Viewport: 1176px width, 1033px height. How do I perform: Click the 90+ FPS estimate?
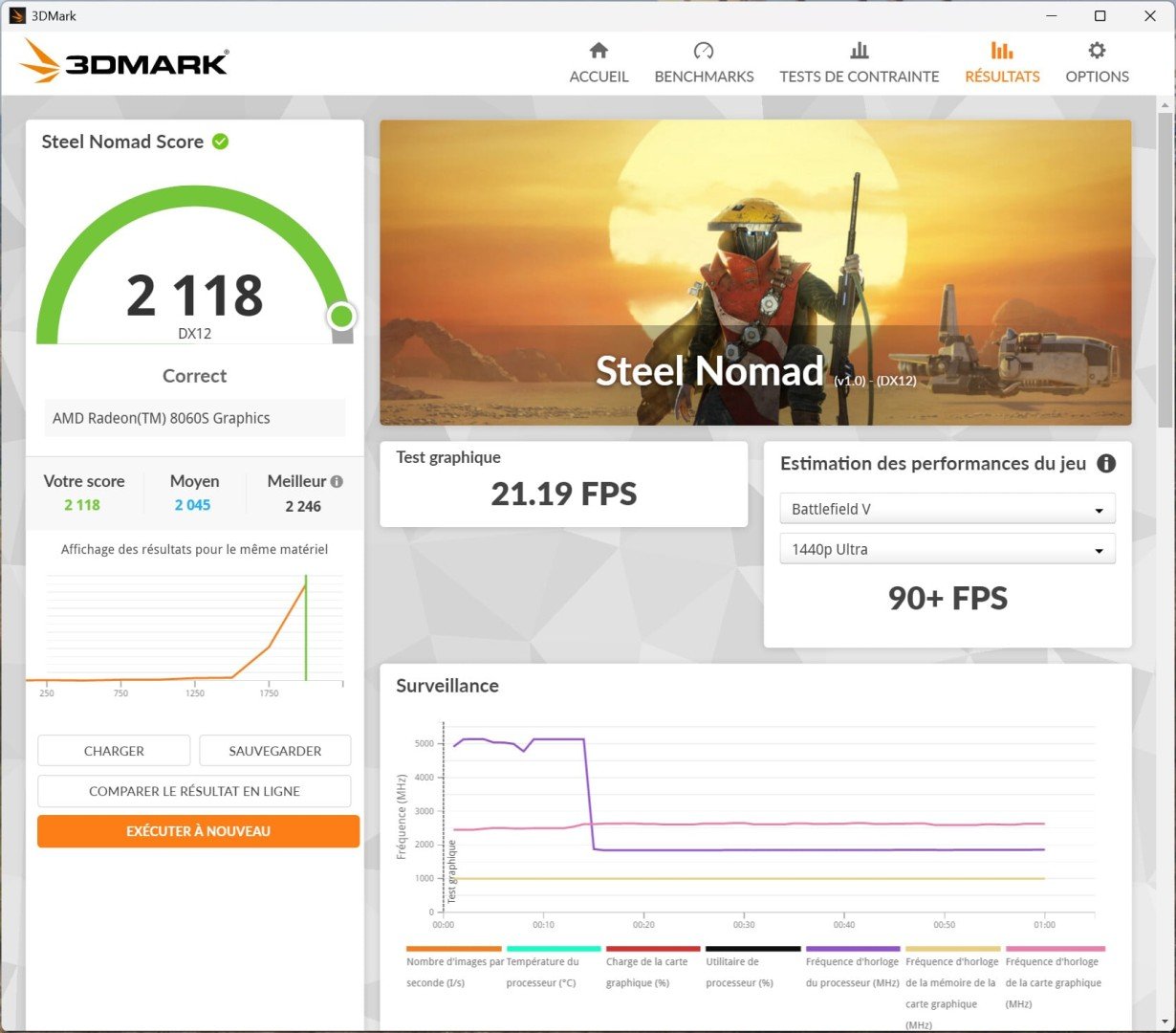947,598
